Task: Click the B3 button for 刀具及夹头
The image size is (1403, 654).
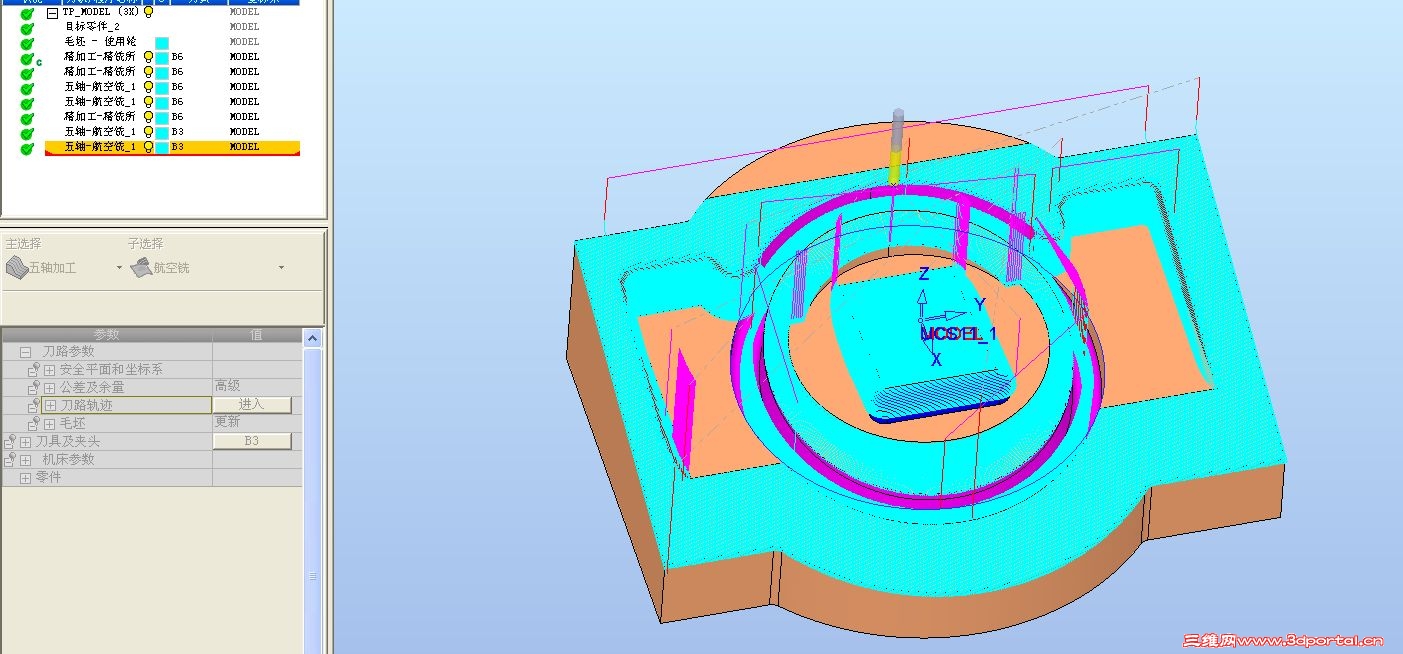Action: pos(252,441)
